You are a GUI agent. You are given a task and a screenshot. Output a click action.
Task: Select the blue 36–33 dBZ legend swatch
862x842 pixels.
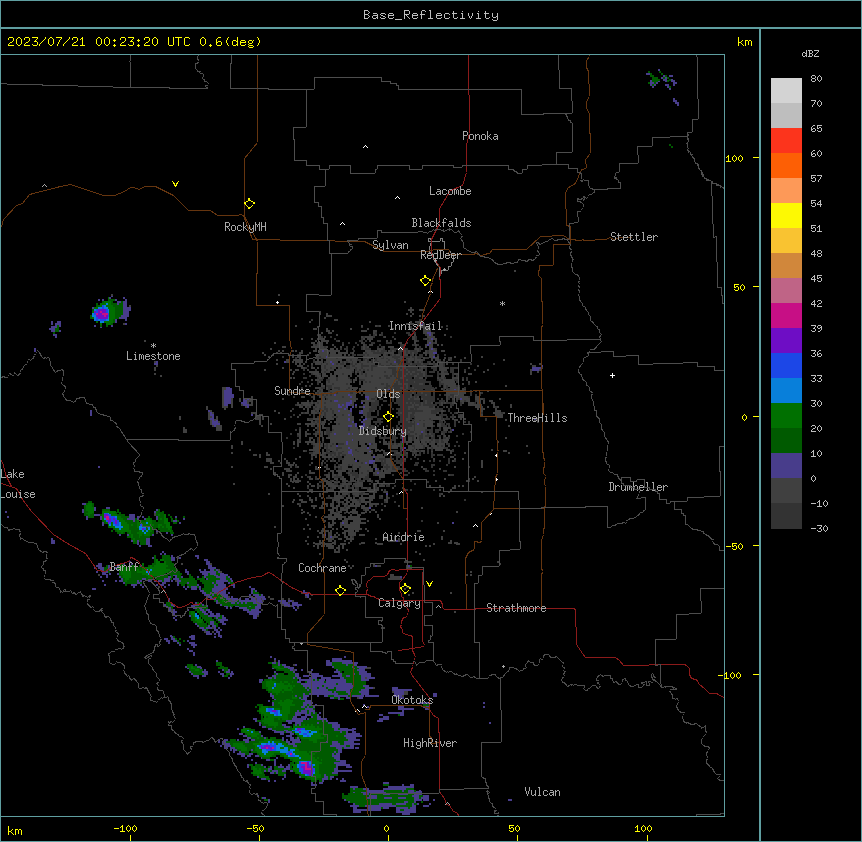786,365
